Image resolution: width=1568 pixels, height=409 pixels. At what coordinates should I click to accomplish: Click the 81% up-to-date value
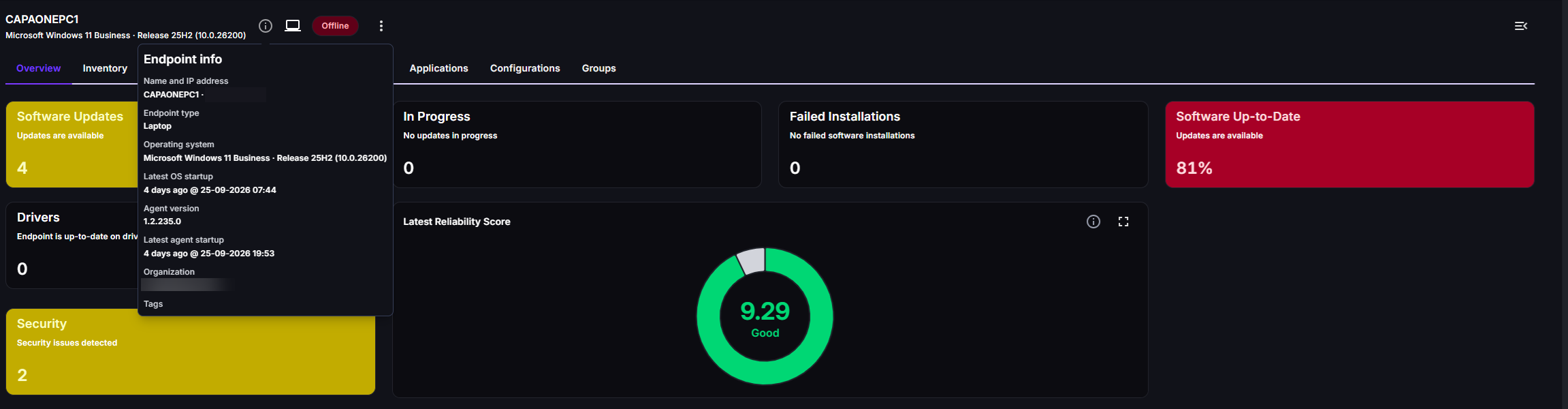1194,168
